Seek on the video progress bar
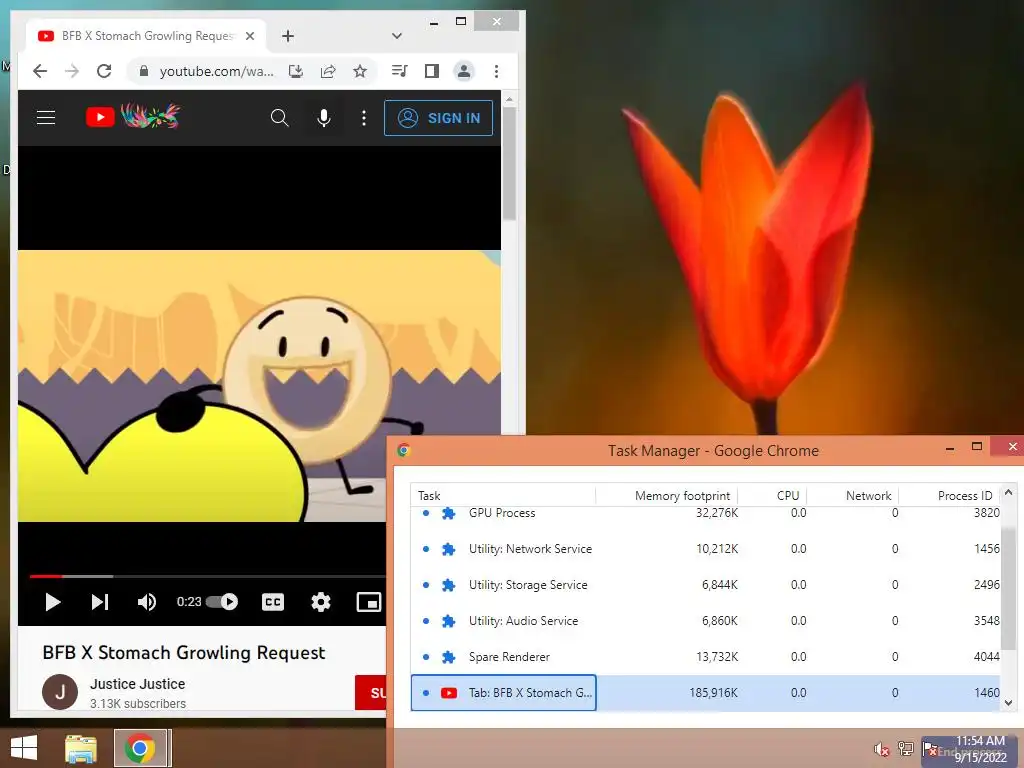This screenshot has width=1024, height=768. (208, 577)
